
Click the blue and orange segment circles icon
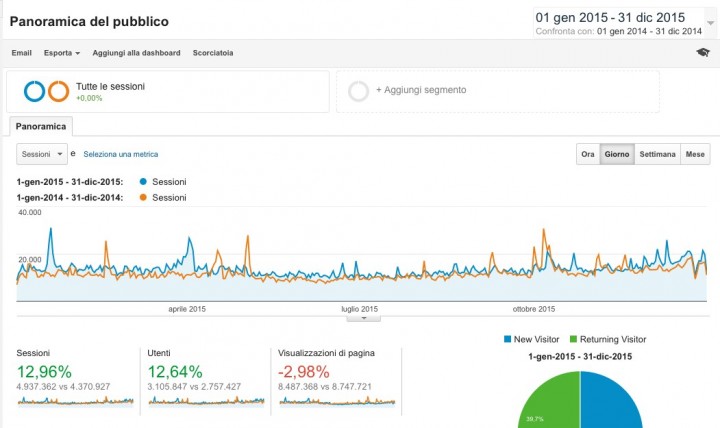(x=46, y=91)
